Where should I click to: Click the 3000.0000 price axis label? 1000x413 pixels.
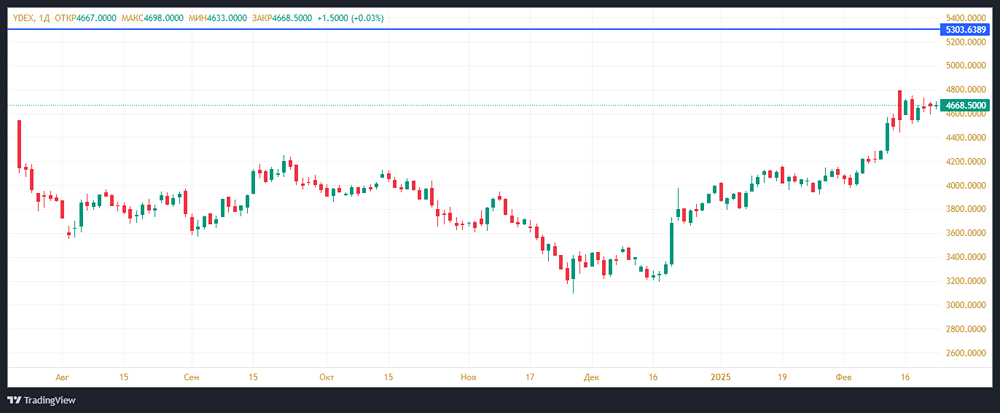click(x=967, y=305)
